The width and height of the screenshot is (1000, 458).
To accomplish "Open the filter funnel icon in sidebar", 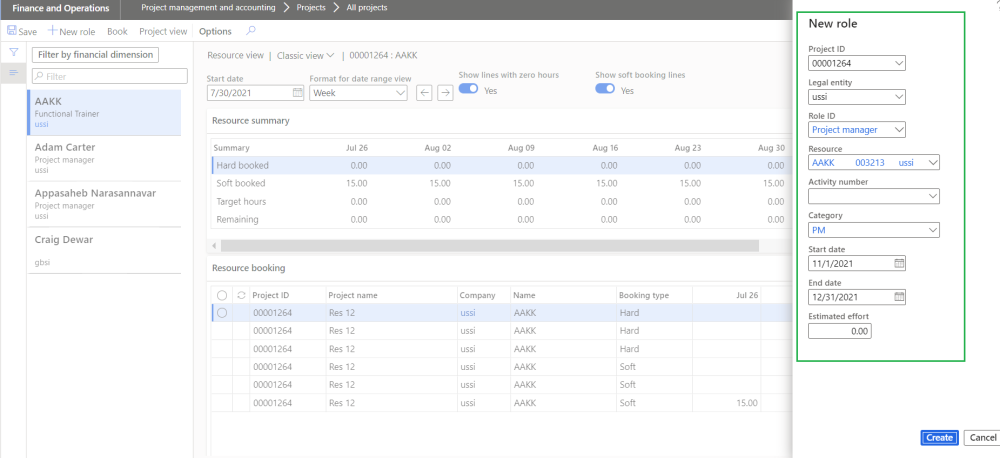I will [14, 52].
